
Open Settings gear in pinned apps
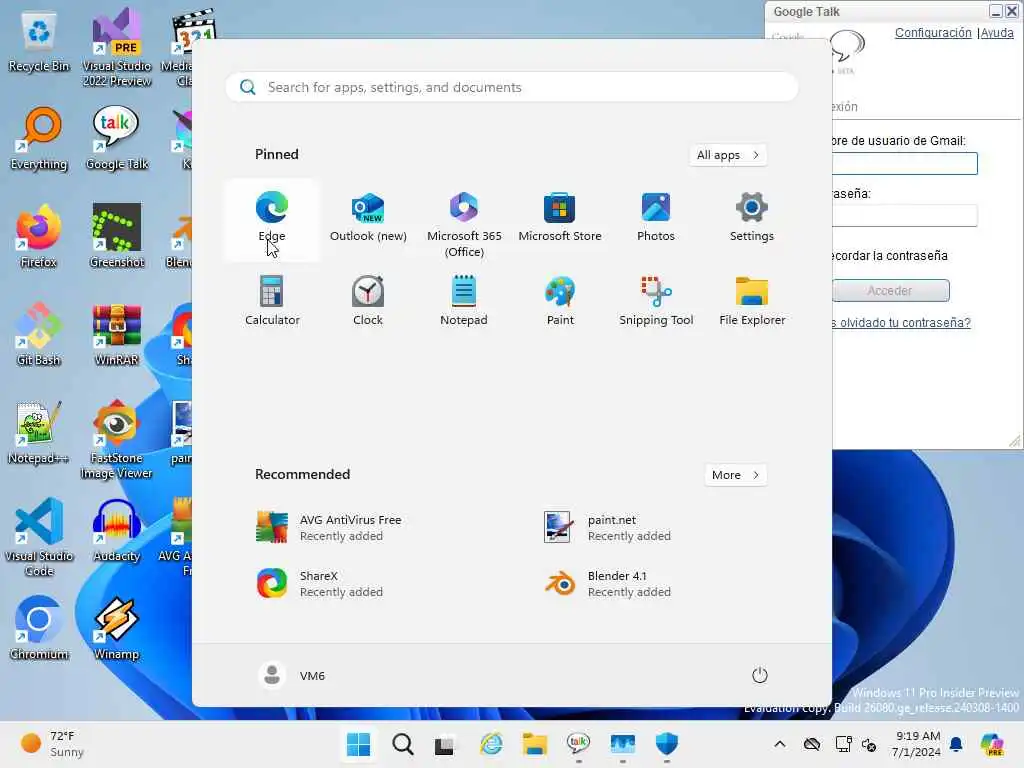[x=752, y=219]
